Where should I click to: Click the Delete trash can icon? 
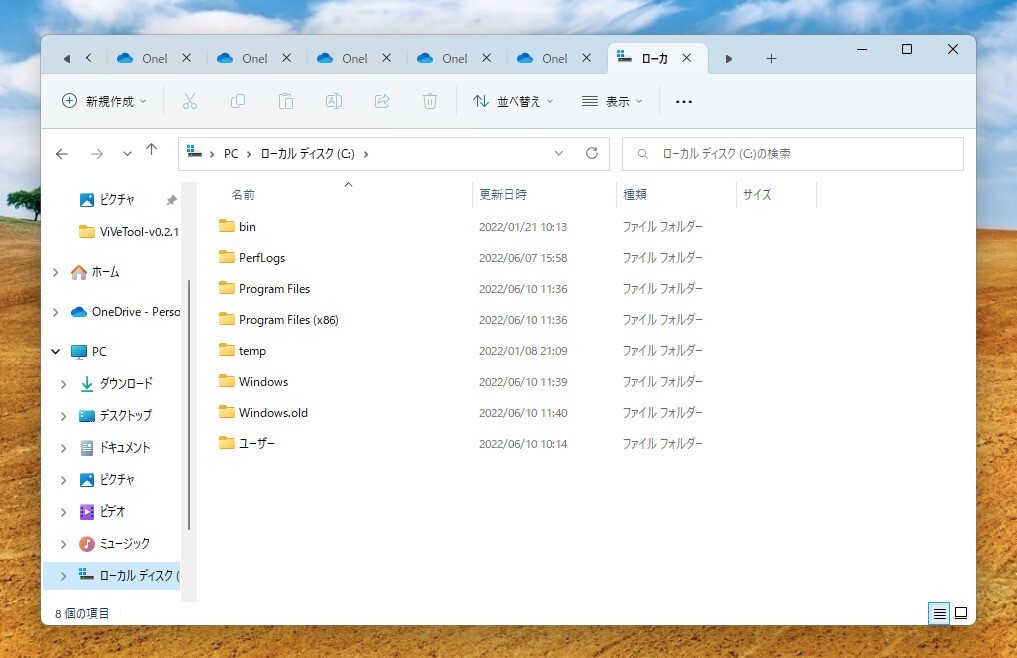coord(430,101)
